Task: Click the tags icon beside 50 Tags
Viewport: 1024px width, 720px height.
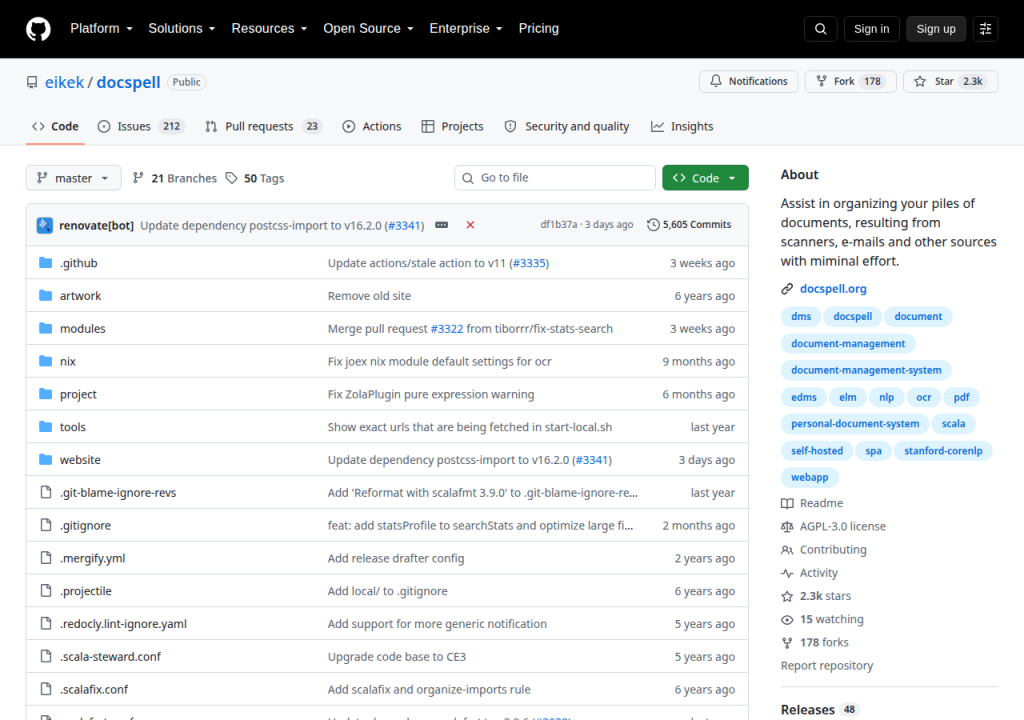Action: [x=231, y=178]
